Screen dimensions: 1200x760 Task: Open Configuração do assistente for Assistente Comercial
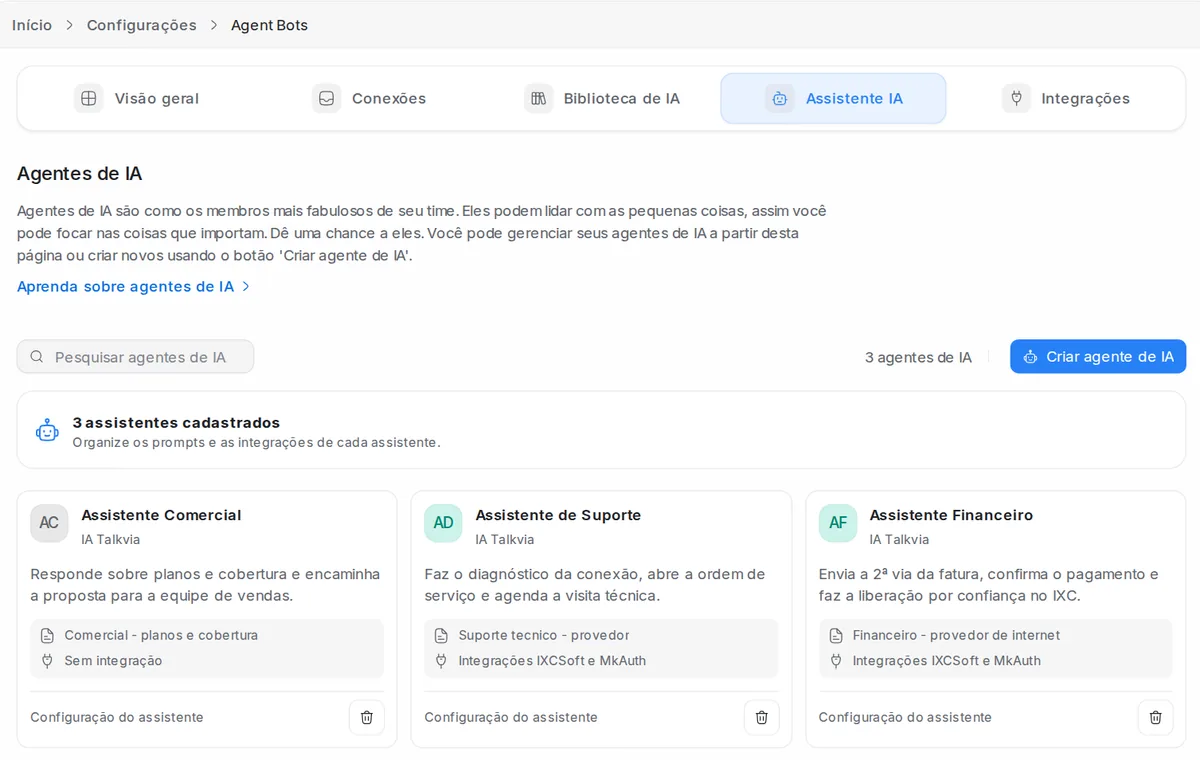coord(117,717)
